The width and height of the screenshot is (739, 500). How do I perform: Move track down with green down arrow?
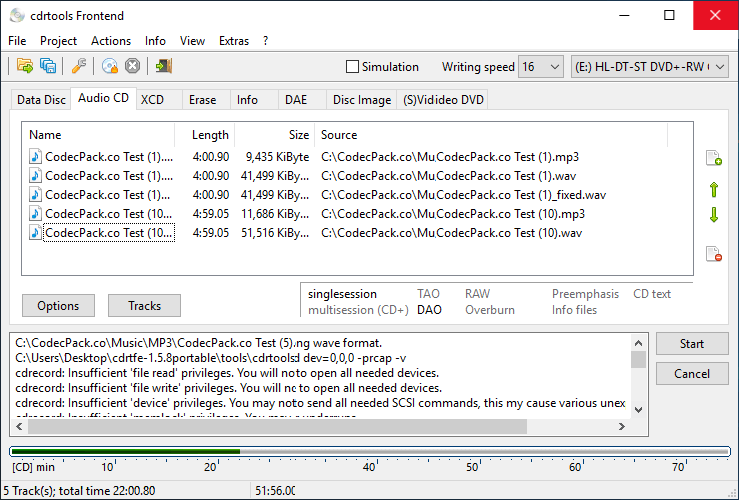click(x=714, y=215)
